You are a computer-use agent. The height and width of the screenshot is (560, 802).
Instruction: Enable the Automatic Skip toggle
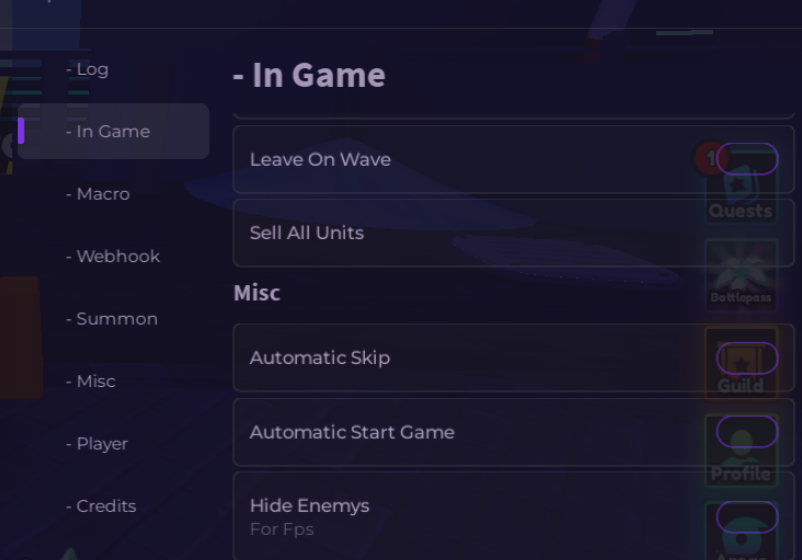747,358
